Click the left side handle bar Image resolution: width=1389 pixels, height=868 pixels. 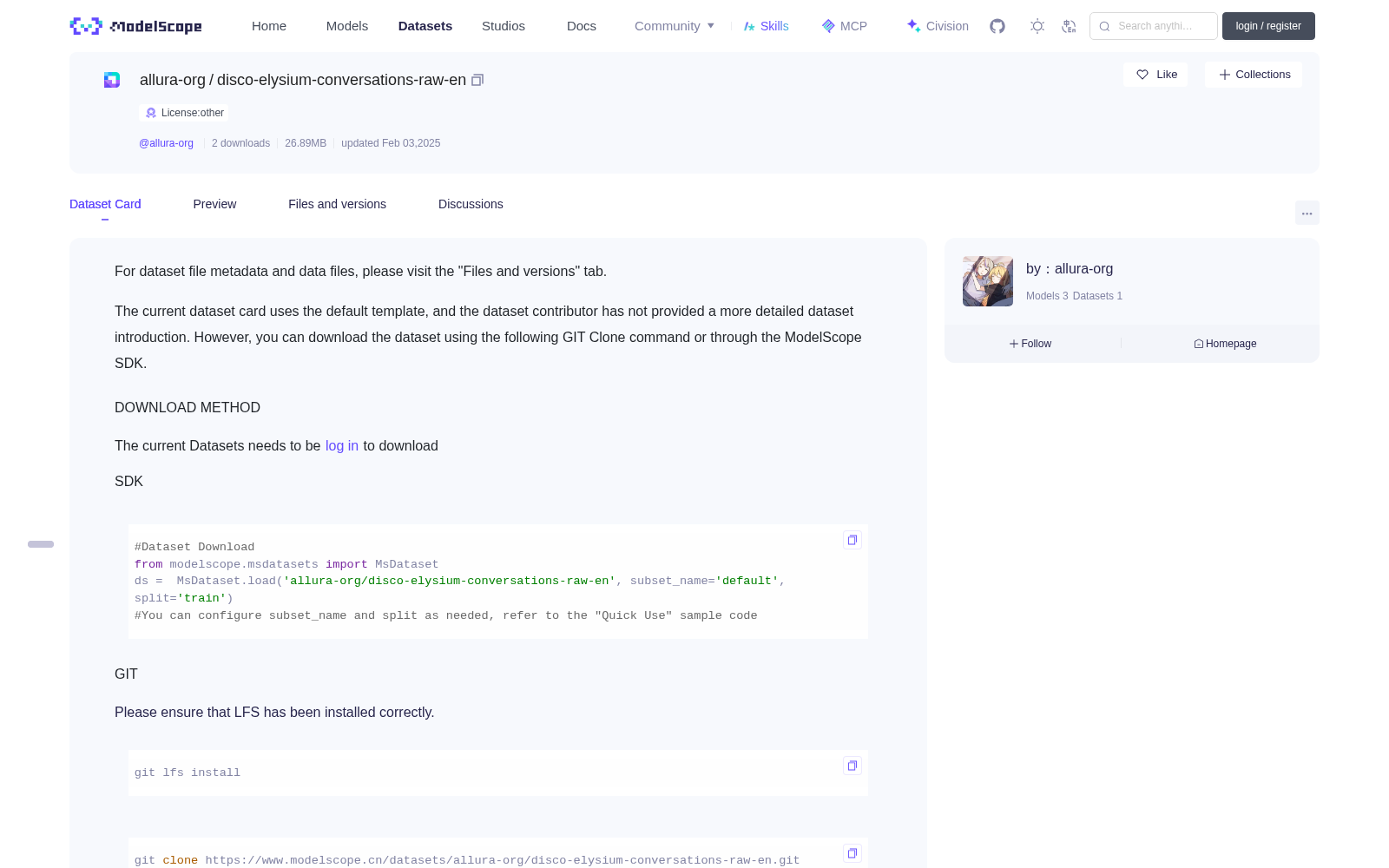(41, 544)
